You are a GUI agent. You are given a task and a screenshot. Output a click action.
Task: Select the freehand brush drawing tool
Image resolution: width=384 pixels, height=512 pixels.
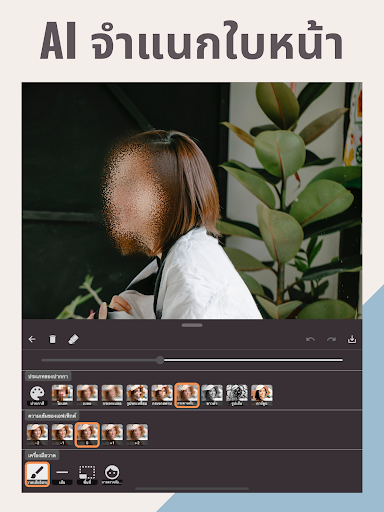[x=37, y=474]
